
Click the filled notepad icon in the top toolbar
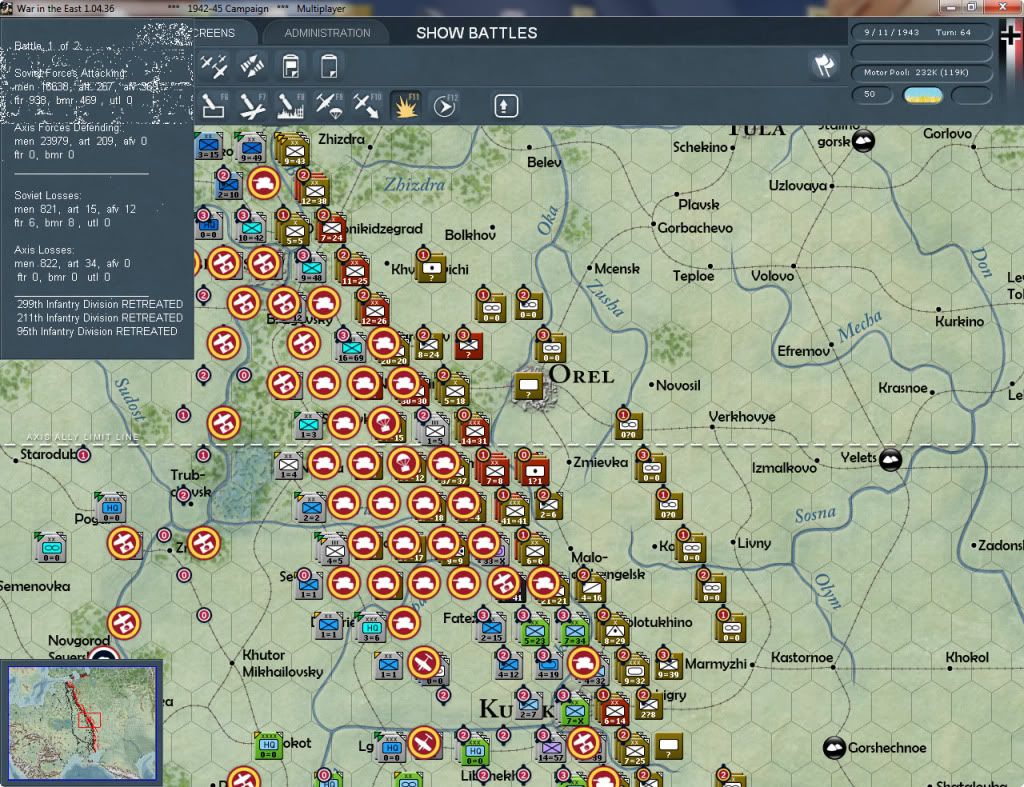click(x=291, y=66)
